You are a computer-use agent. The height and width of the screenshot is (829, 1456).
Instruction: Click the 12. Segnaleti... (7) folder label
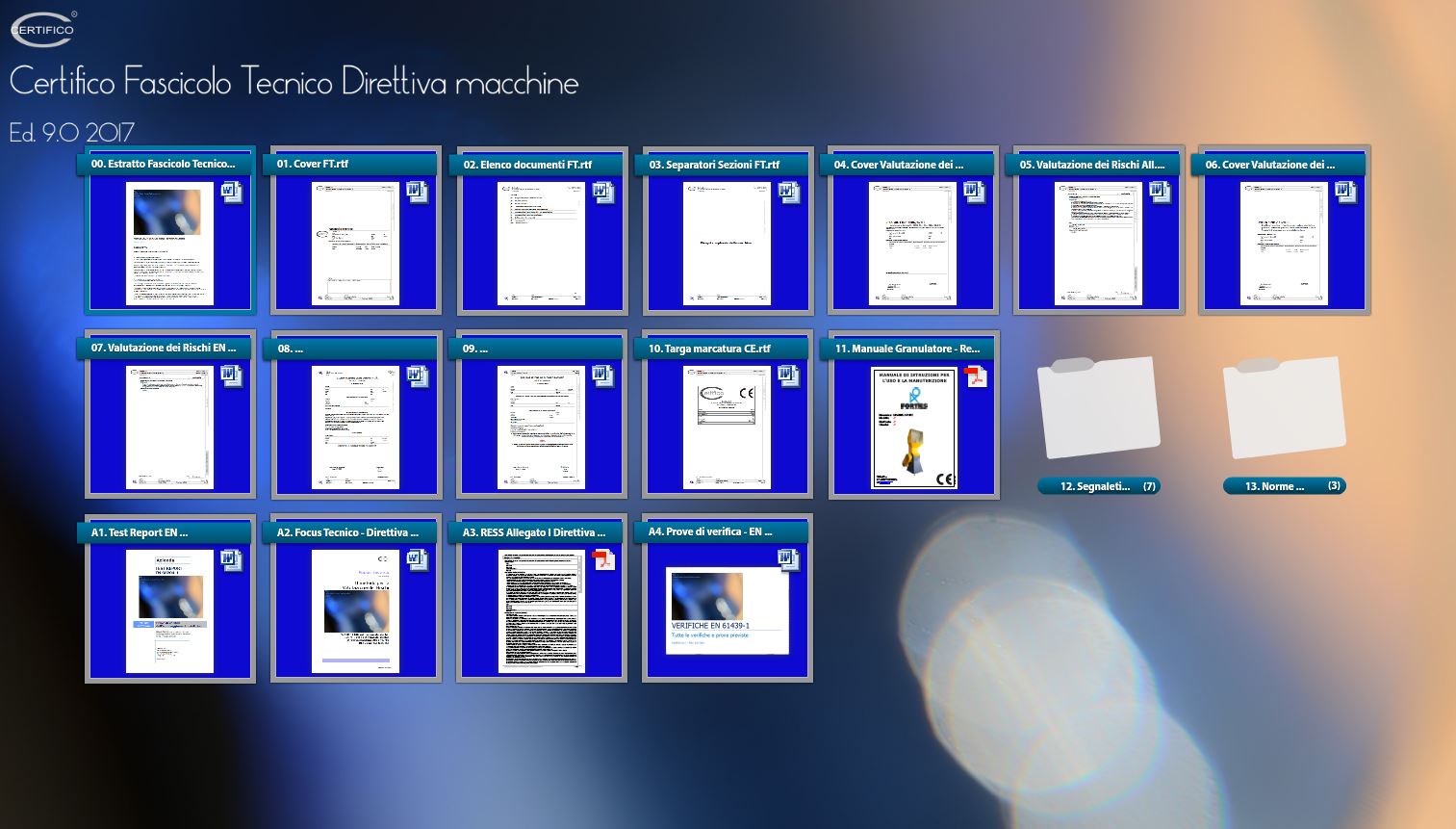tap(1098, 486)
